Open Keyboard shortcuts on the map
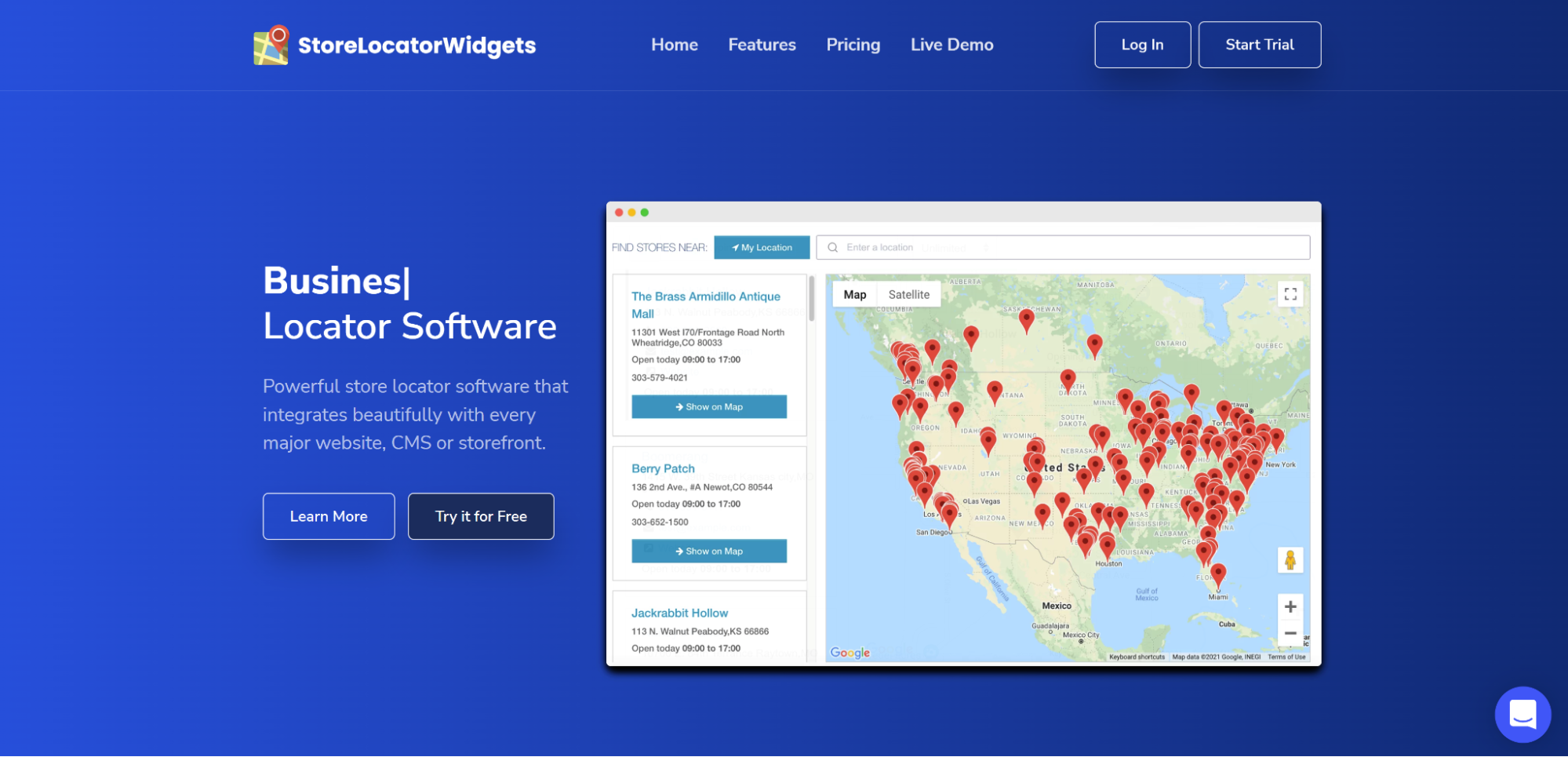The height and width of the screenshot is (757, 1568). pyautogui.click(x=1137, y=657)
